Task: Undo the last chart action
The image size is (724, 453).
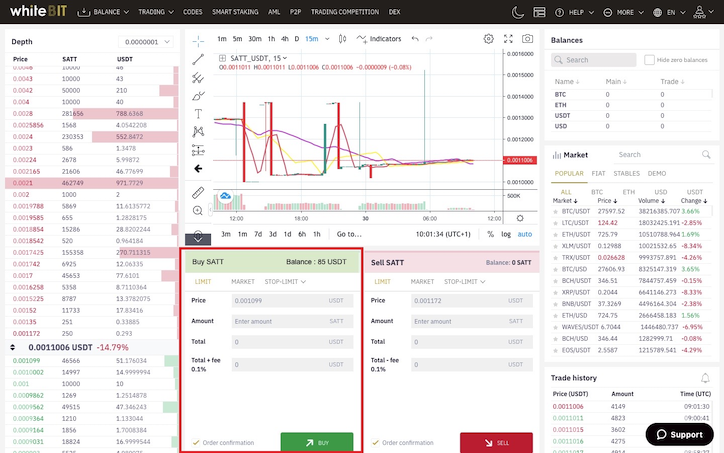Action: (415, 39)
